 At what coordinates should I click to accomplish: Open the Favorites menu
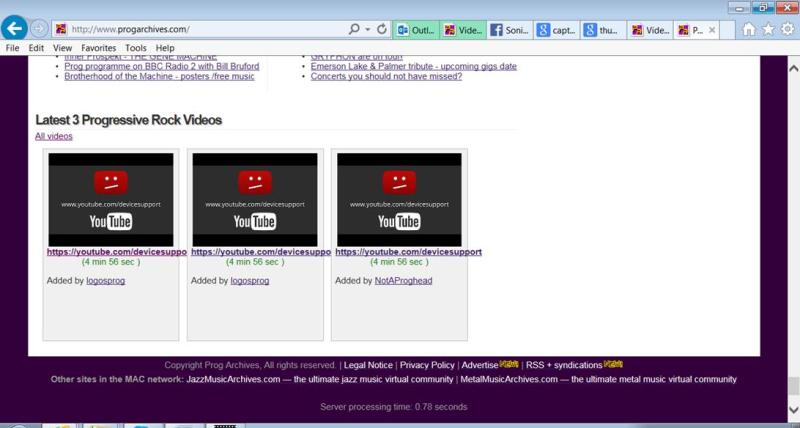coord(98,48)
